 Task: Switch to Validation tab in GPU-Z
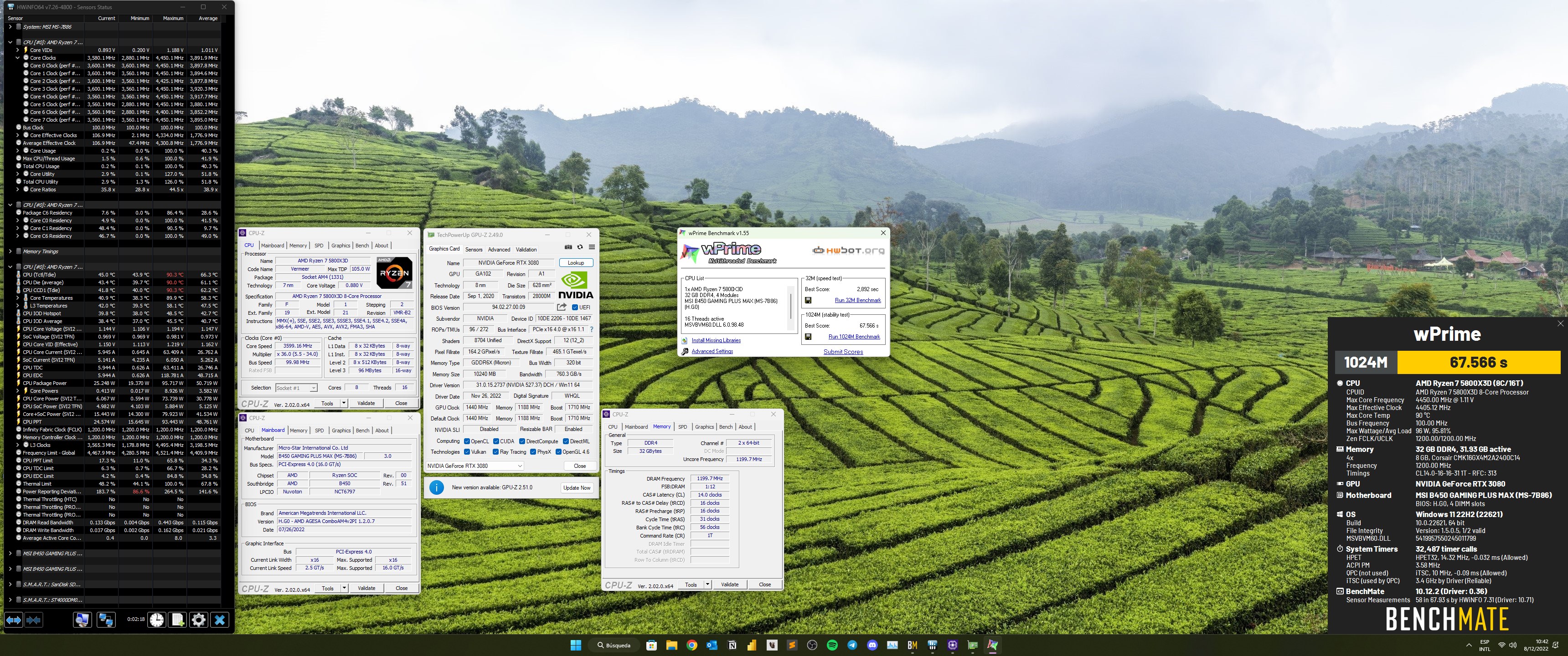point(526,250)
